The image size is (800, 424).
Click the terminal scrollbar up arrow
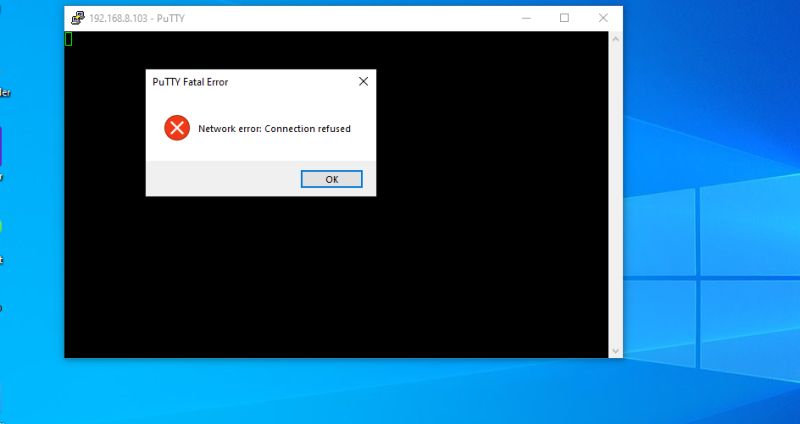pyautogui.click(x=615, y=39)
